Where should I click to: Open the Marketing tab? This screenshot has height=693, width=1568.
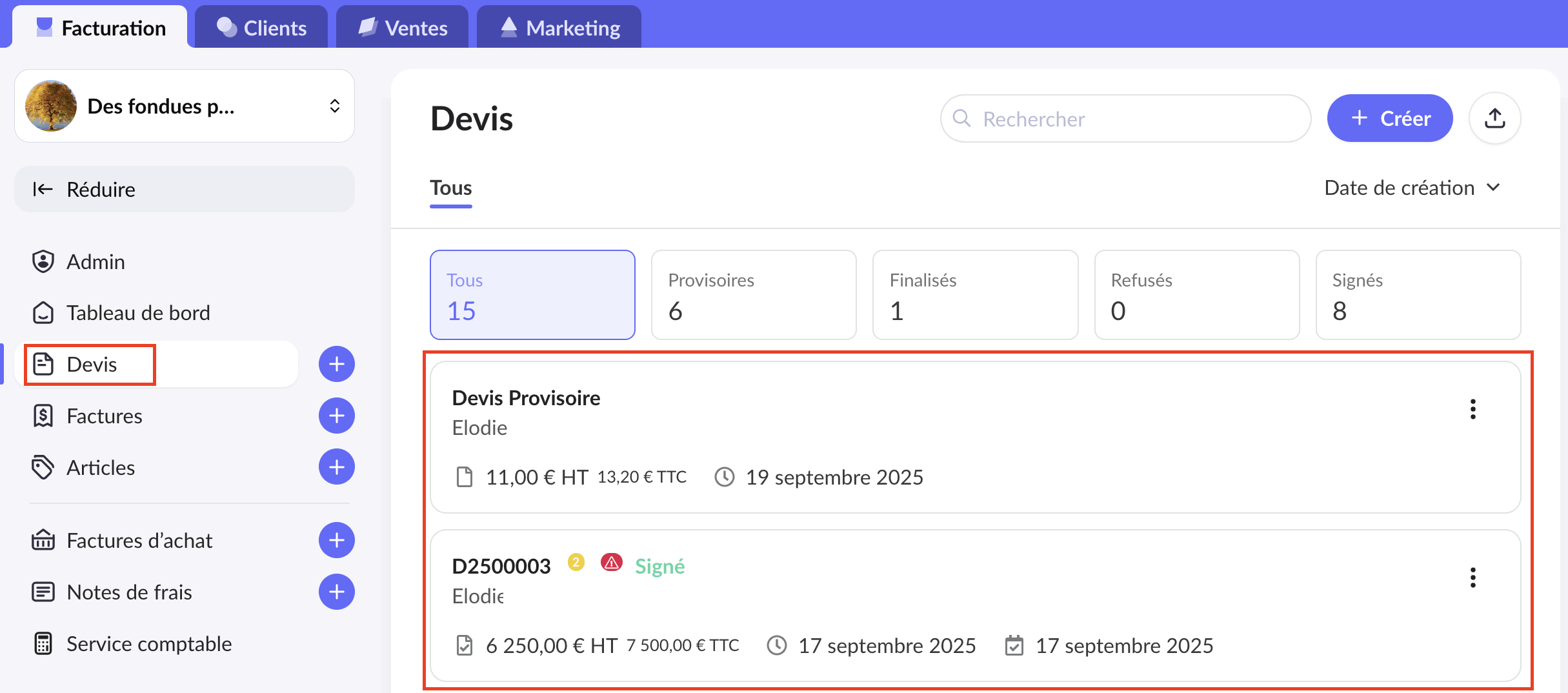559,28
